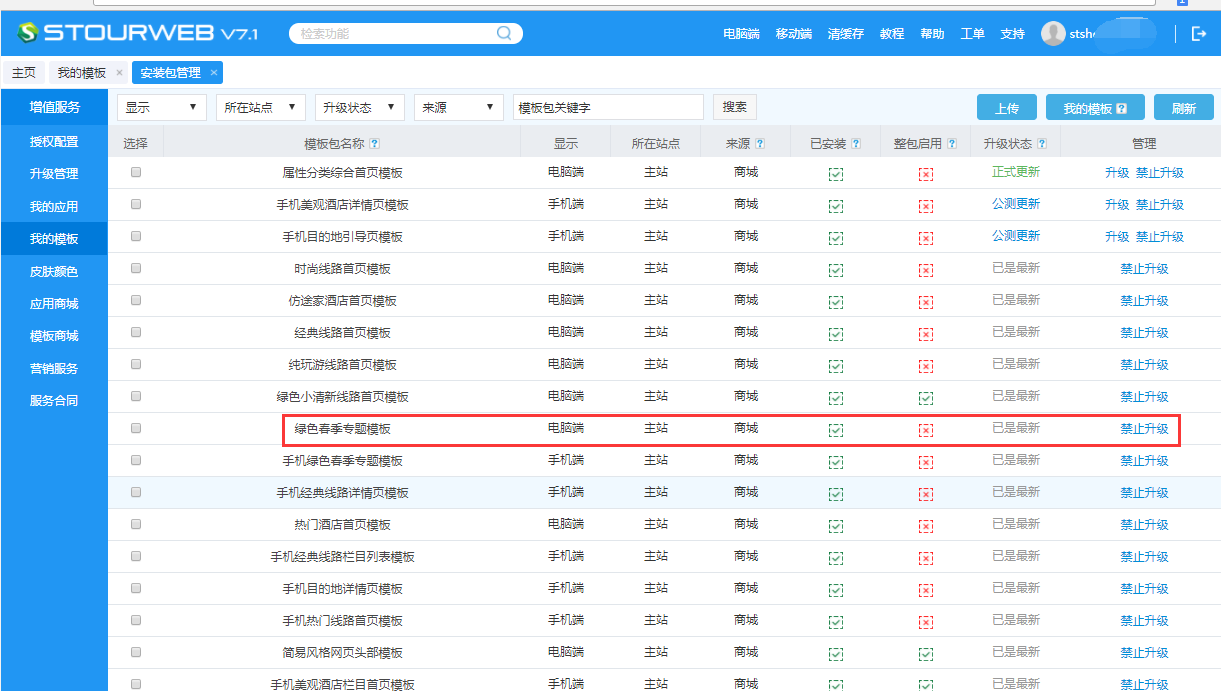This screenshot has height=691, width=1221.
Task: Close the 安装包管理 tab
Action: [214, 73]
